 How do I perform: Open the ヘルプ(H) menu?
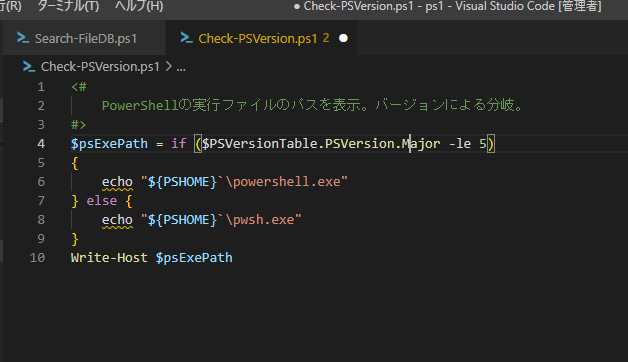[139, 6]
